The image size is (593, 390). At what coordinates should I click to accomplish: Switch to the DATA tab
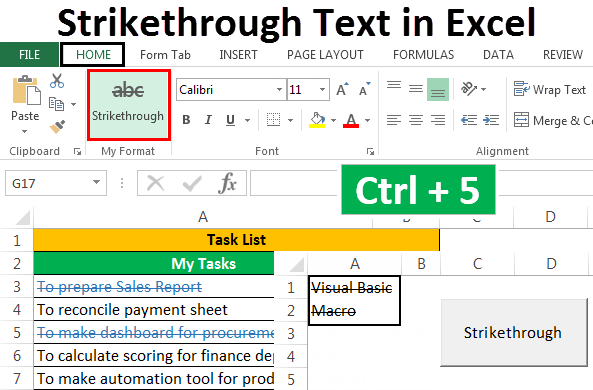498,55
